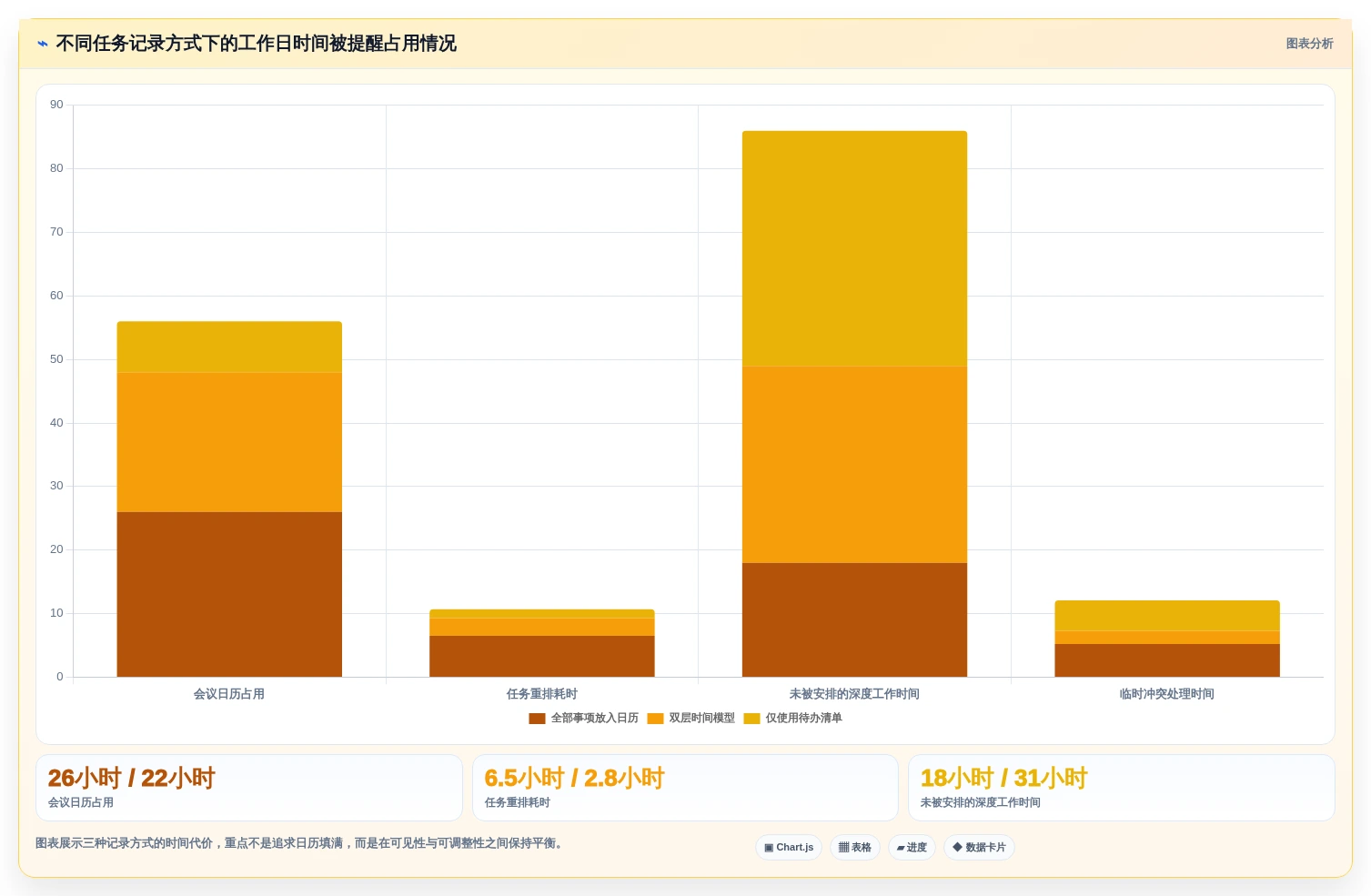Click the 临时冲突处理时间 x-axis label

click(1167, 694)
